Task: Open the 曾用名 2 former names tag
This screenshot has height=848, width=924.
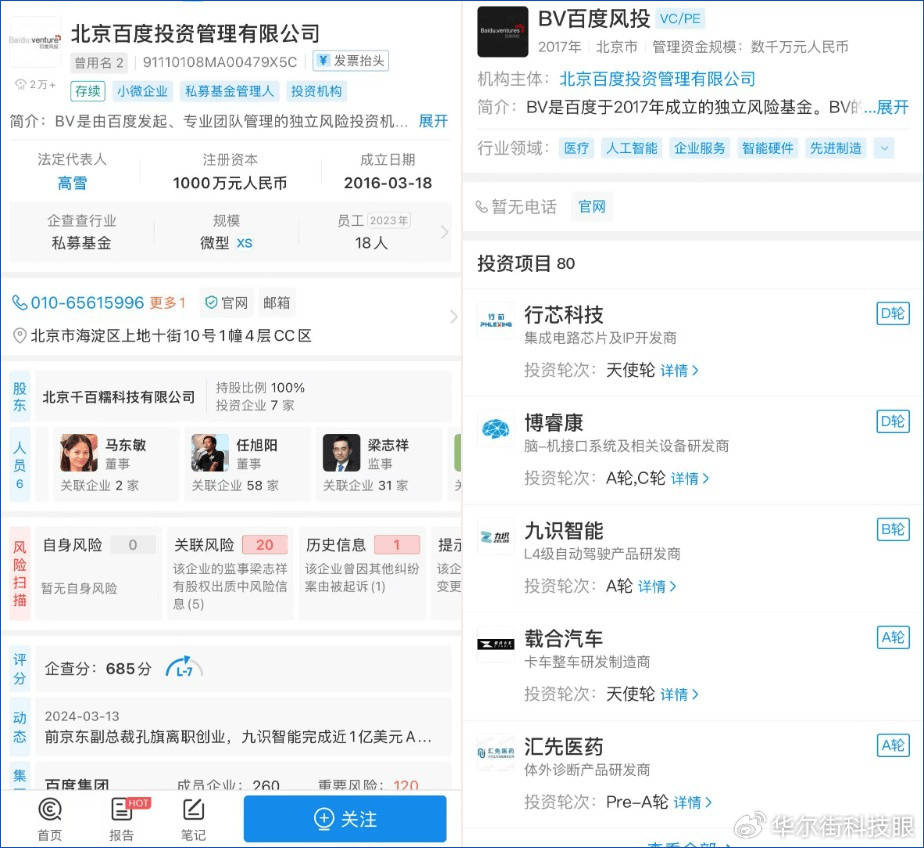Action: click(99, 62)
